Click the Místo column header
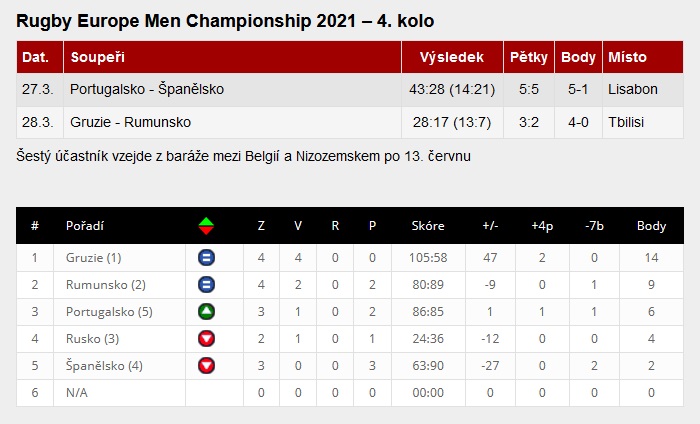 coord(628,58)
